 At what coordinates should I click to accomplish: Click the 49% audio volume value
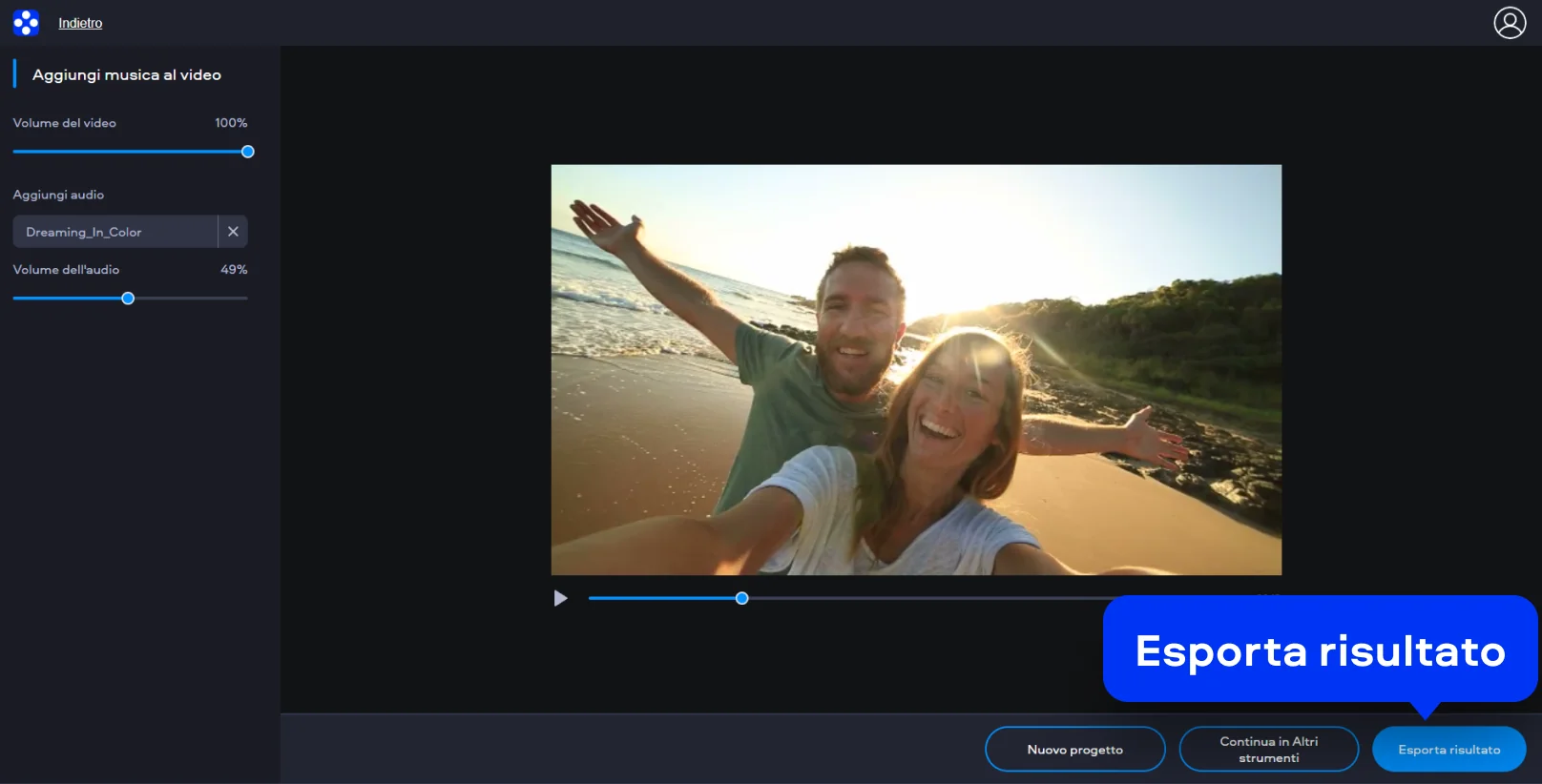pos(234,270)
